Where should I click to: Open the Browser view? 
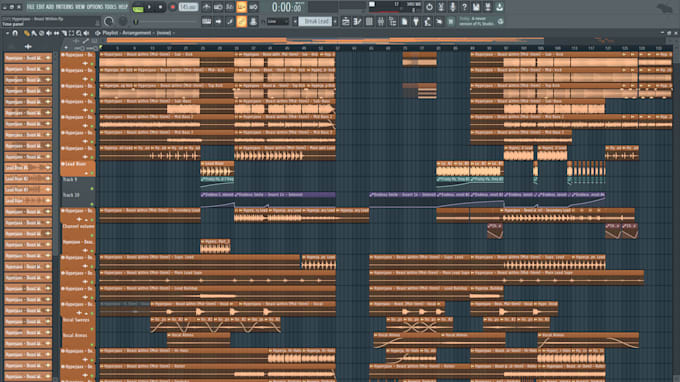[x=392, y=21]
